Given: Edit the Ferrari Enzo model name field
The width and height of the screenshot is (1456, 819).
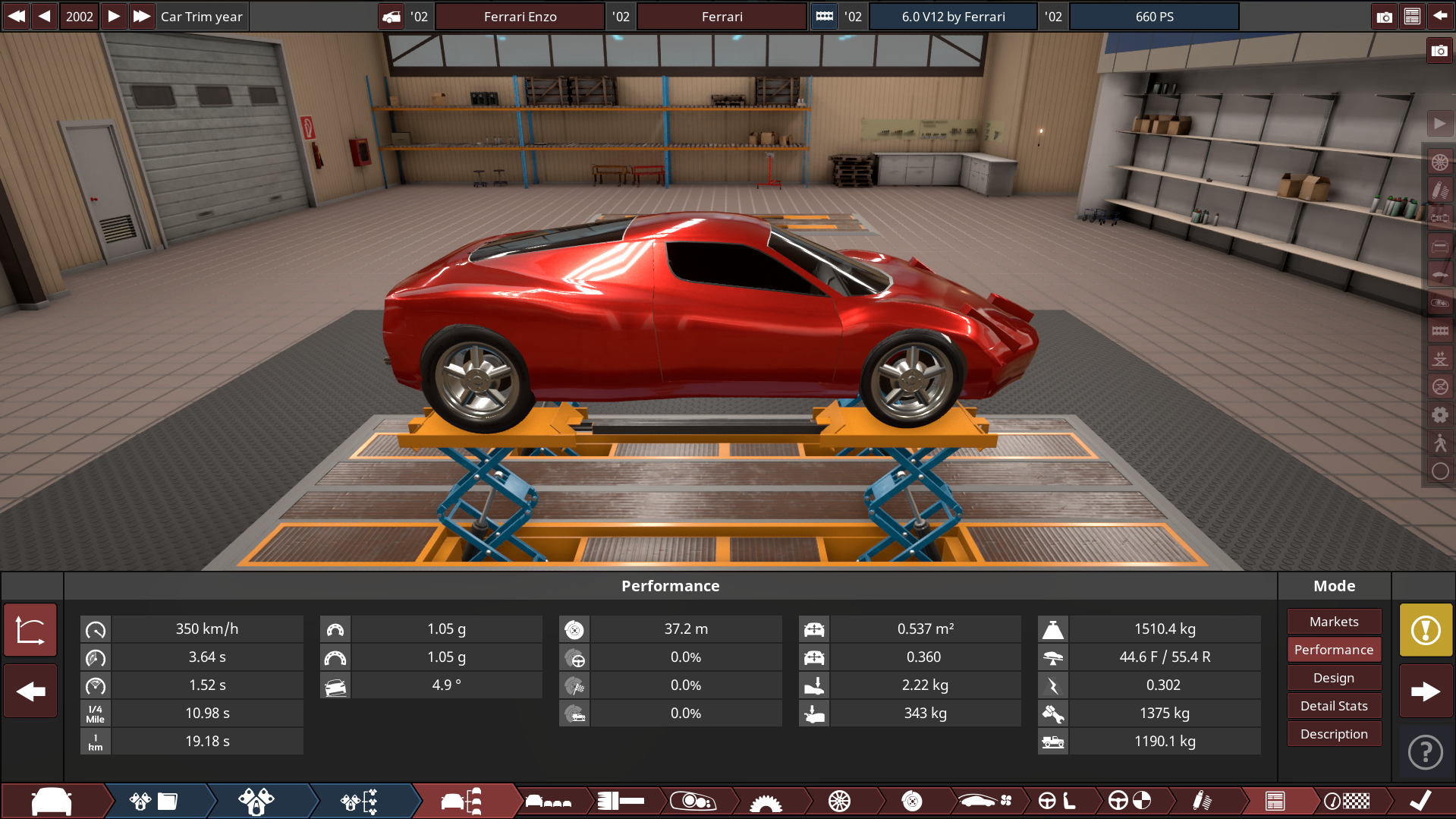Looking at the screenshot, I should pyautogui.click(x=520, y=16).
